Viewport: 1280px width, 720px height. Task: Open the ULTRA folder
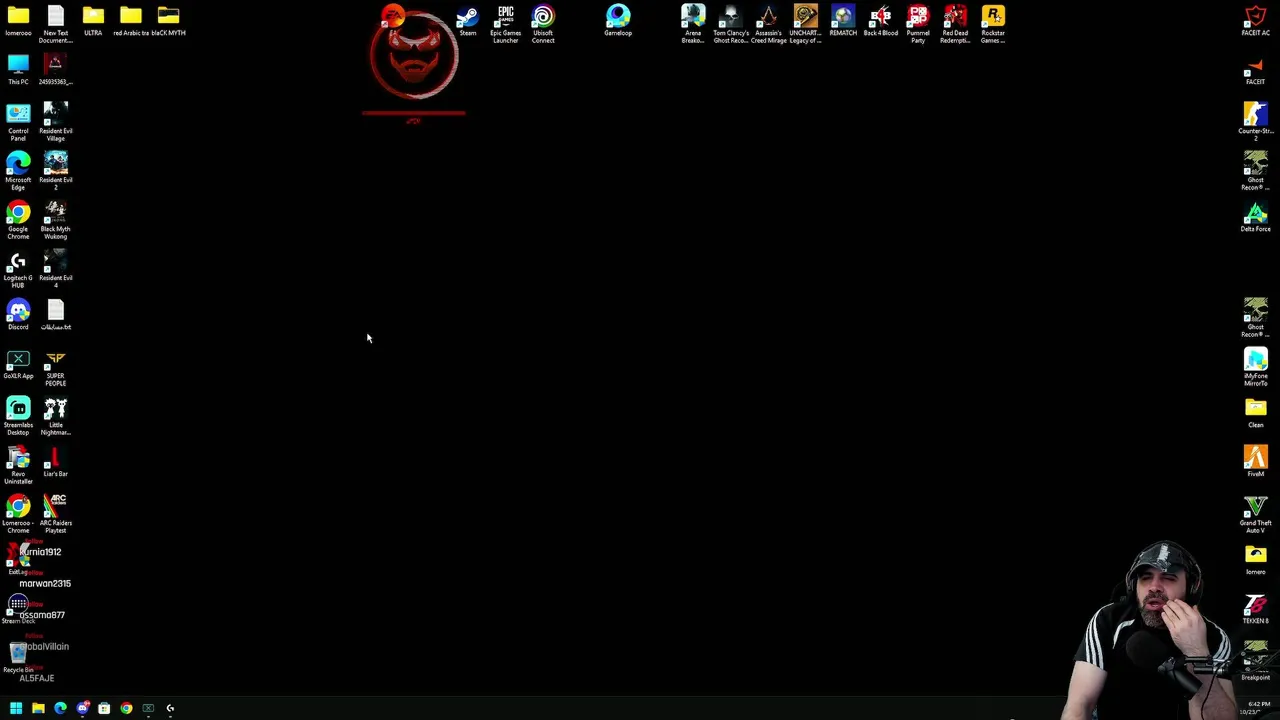click(x=93, y=21)
